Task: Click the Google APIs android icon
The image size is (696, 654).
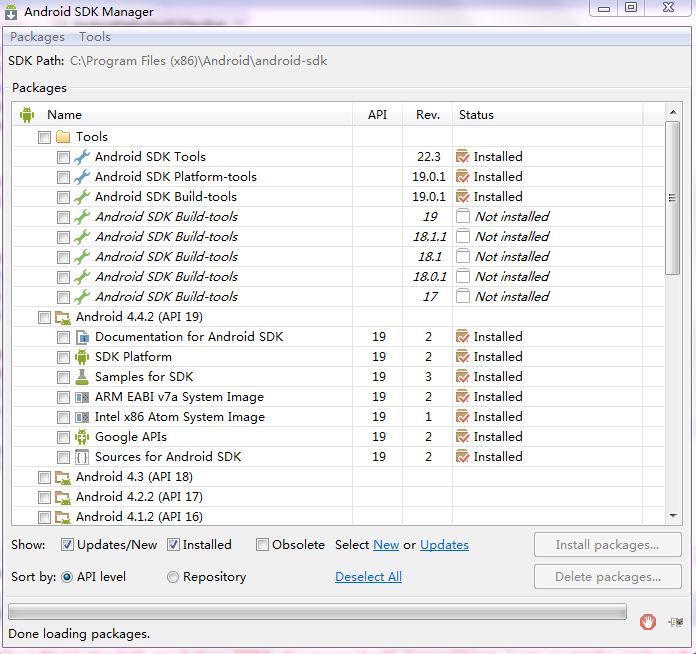Action: (x=82, y=437)
